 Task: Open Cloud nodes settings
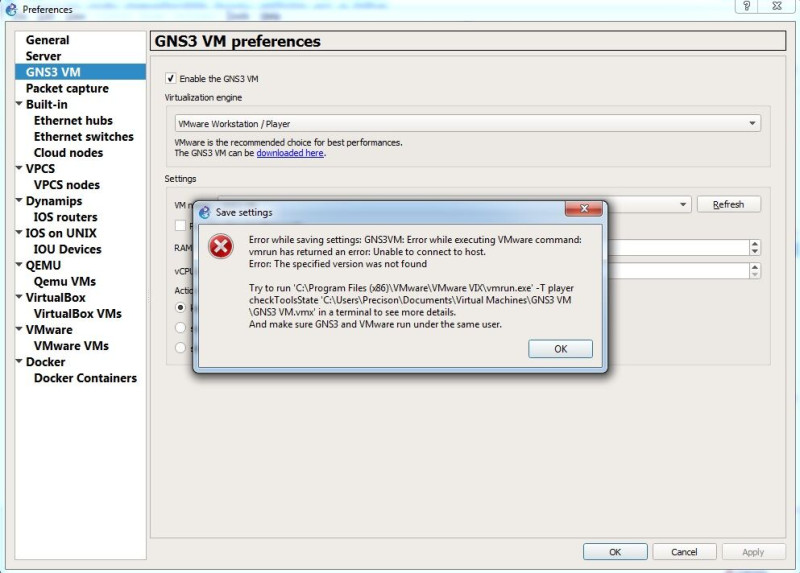(x=68, y=153)
